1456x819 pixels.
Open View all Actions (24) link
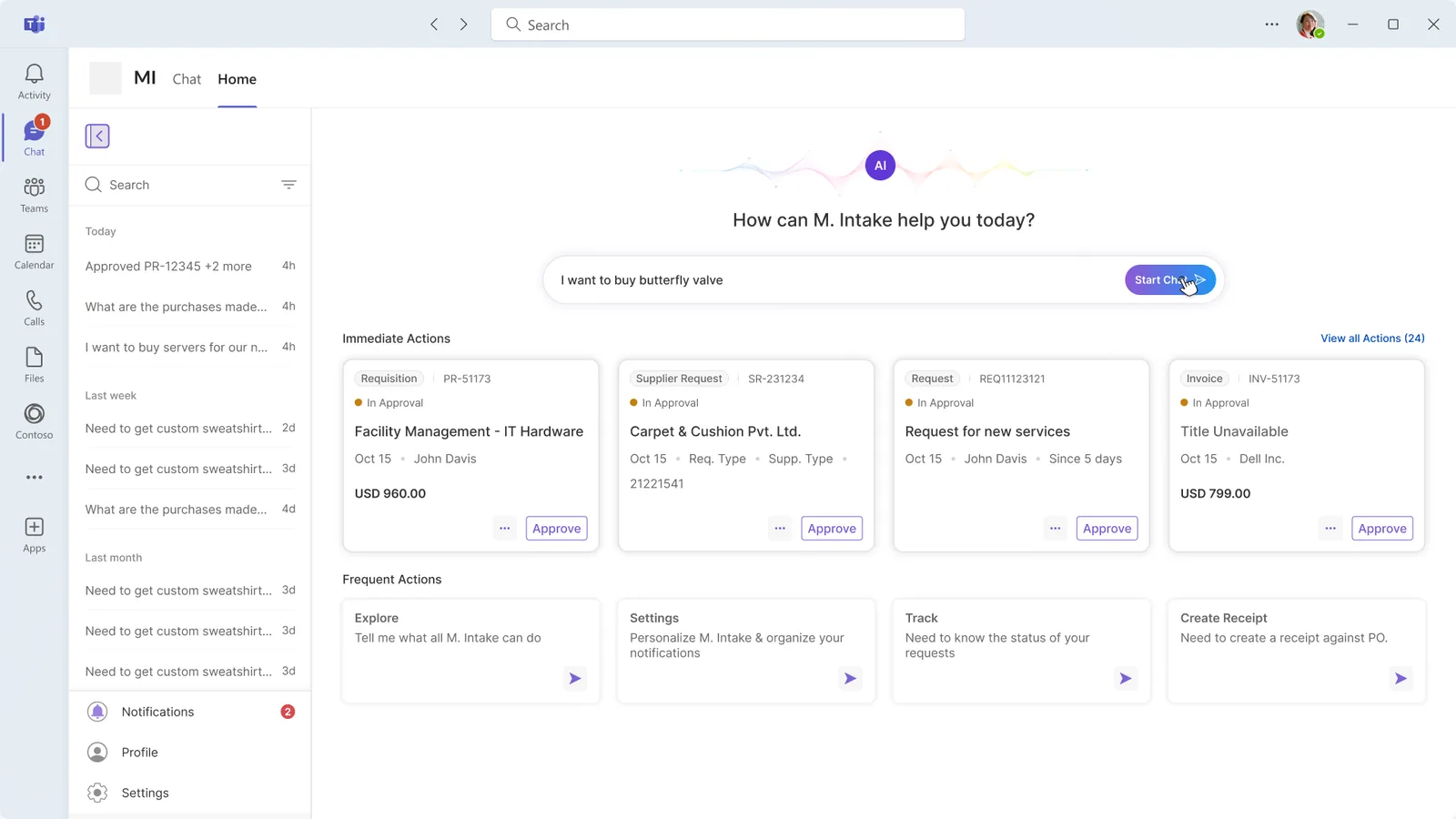(x=1372, y=339)
